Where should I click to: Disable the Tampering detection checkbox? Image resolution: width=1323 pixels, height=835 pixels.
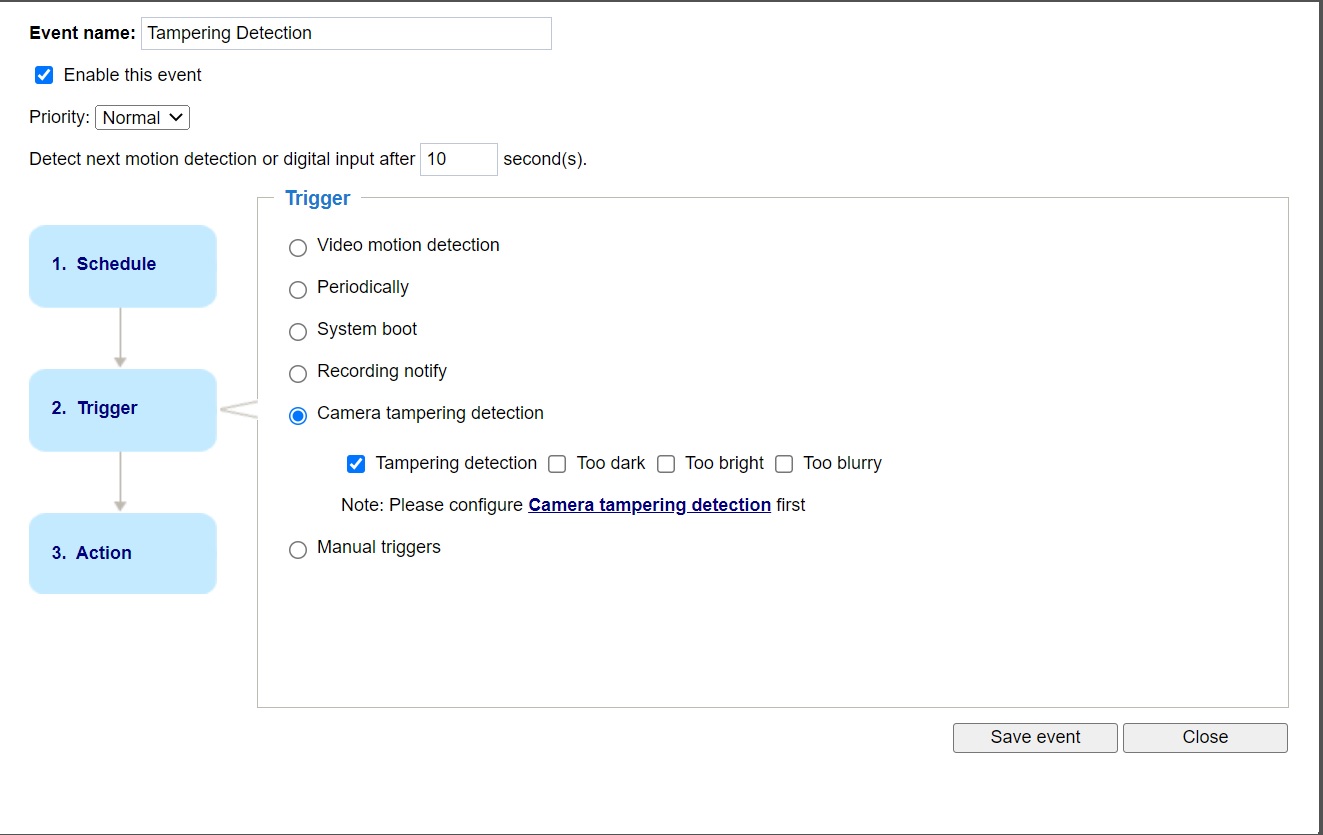coord(356,463)
